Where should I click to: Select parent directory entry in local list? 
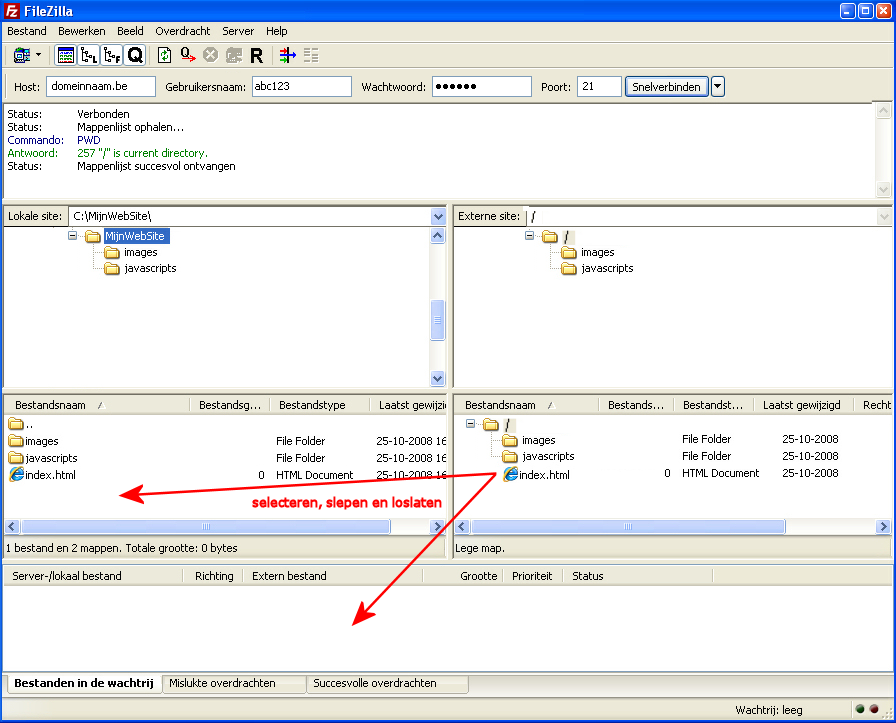[x=20, y=424]
